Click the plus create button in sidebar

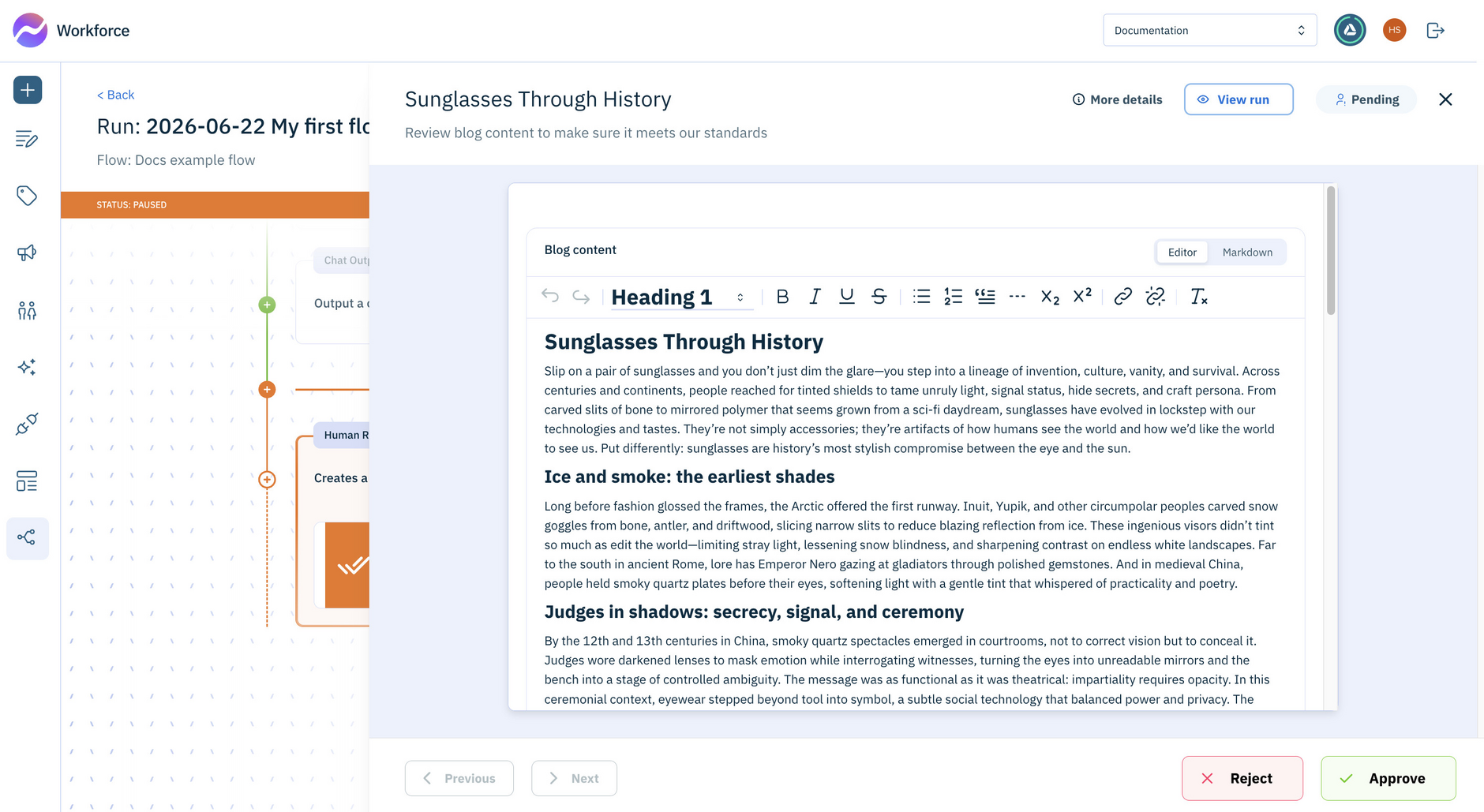[x=28, y=90]
